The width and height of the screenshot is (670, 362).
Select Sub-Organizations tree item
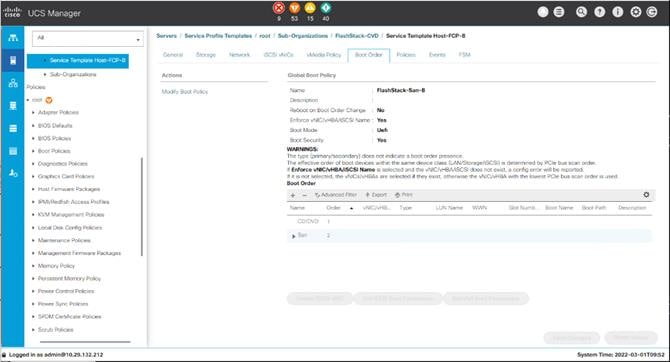73,74
